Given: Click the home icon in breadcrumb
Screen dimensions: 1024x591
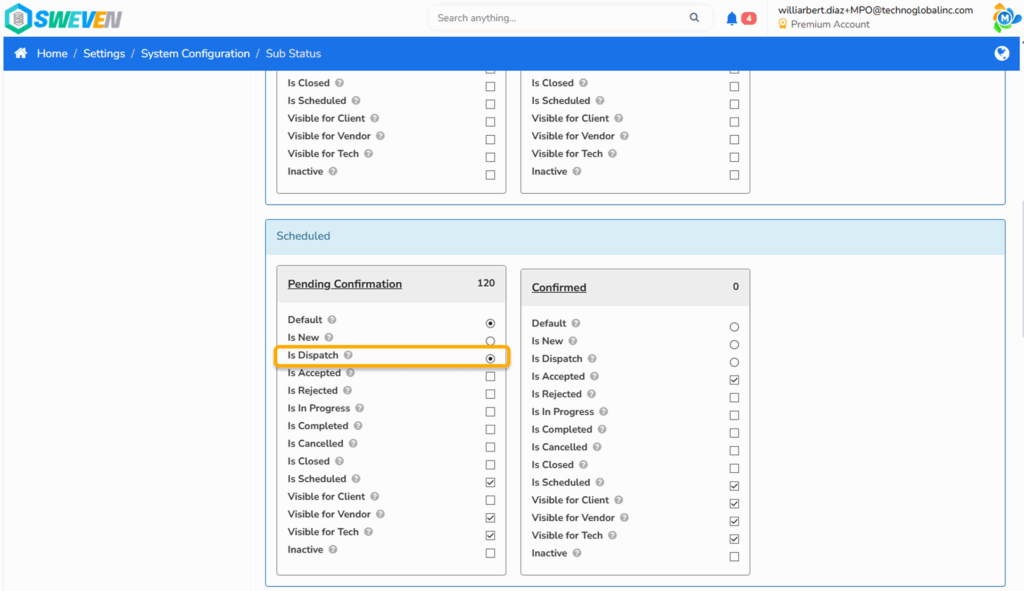Looking at the screenshot, I should pyautogui.click(x=21, y=53).
